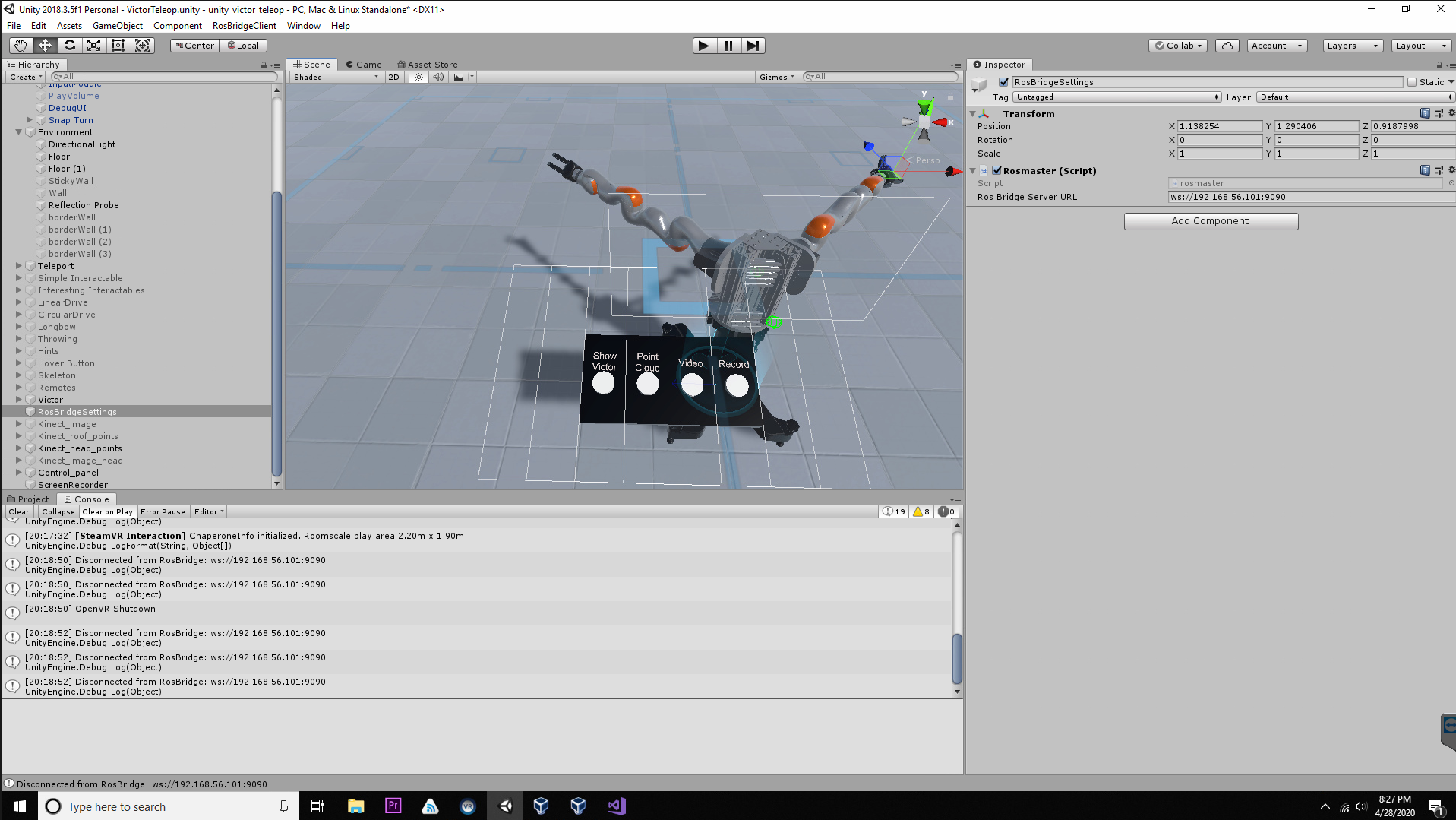Toggle warning messages count filter
Image resolution: width=1456 pixels, height=820 pixels.
pyautogui.click(x=921, y=511)
